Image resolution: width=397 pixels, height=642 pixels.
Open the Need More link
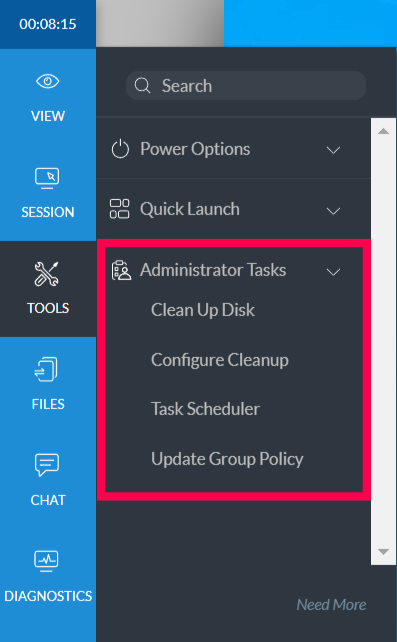(331, 605)
